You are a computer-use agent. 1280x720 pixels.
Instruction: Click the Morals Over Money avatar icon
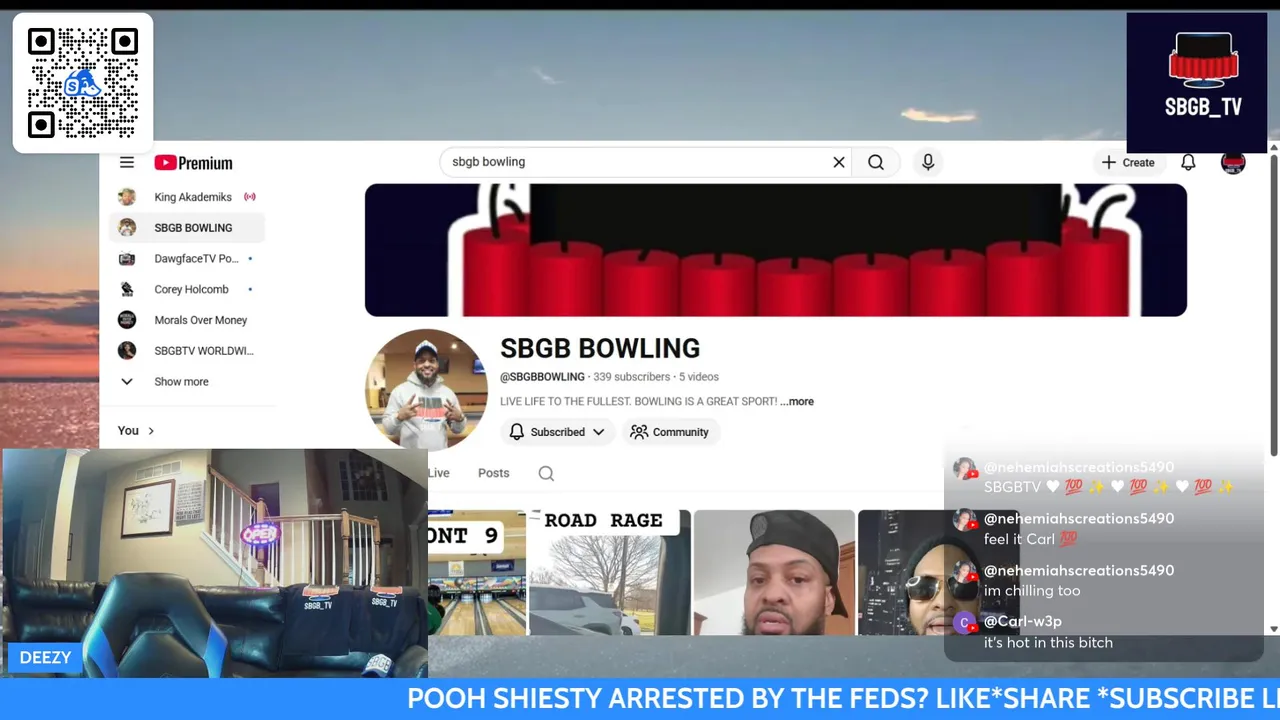127,320
